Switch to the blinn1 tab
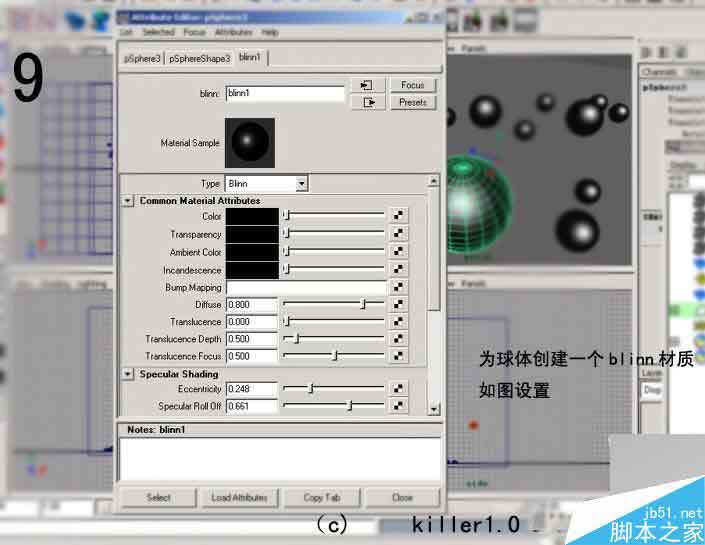The width and height of the screenshot is (705, 545). [x=250, y=57]
